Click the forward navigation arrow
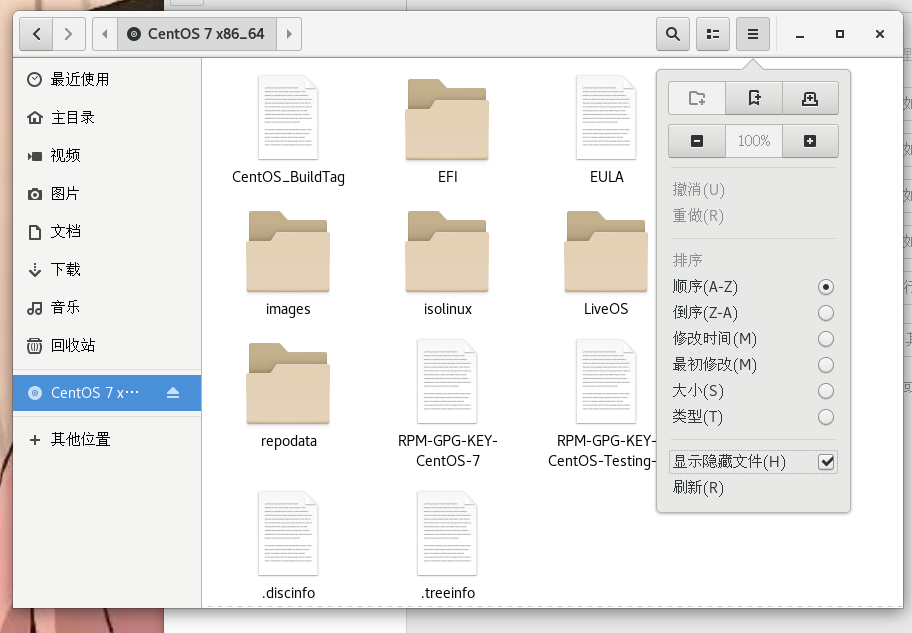 pos(68,33)
